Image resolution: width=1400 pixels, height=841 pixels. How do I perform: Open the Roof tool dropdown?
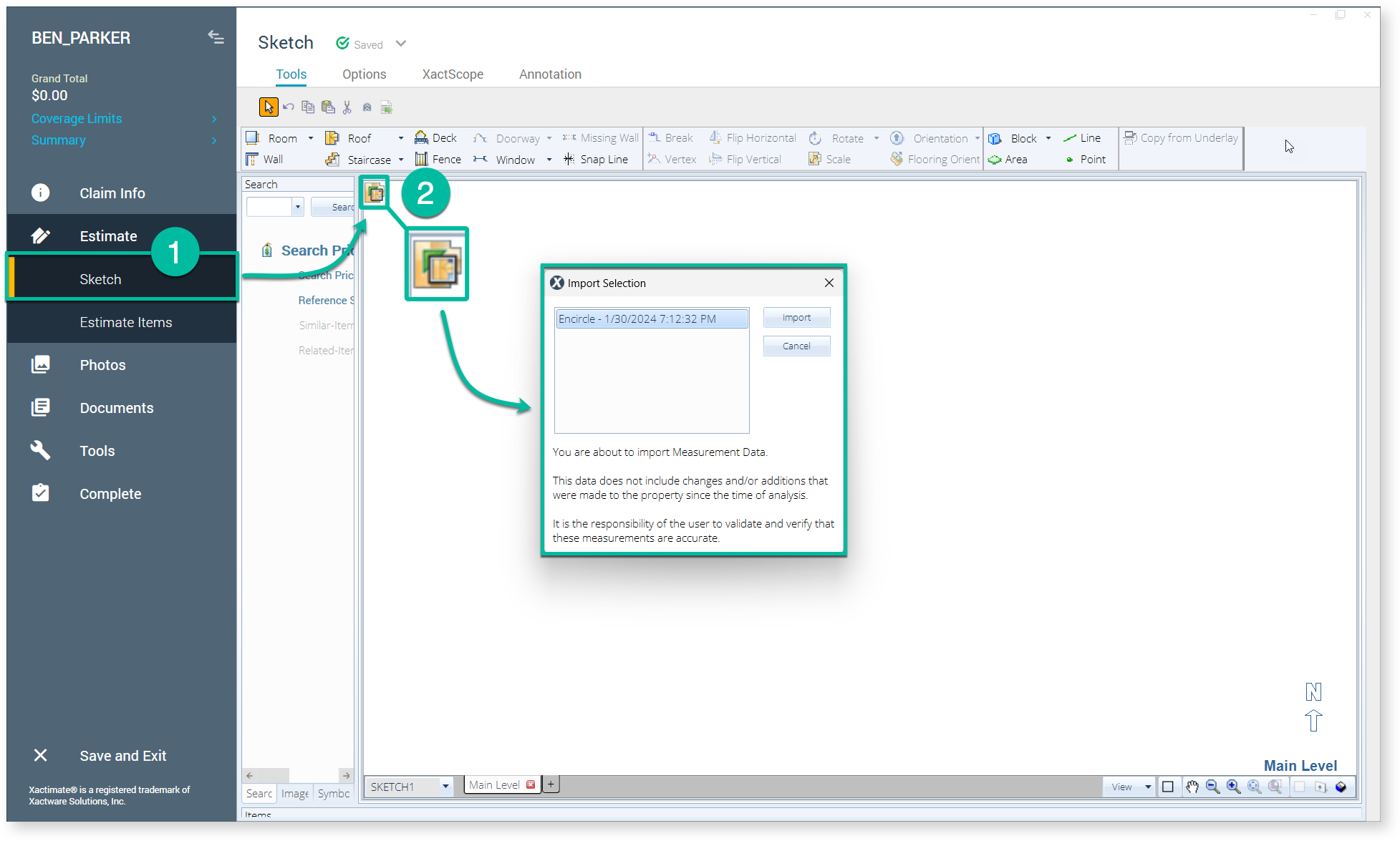point(400,137)
